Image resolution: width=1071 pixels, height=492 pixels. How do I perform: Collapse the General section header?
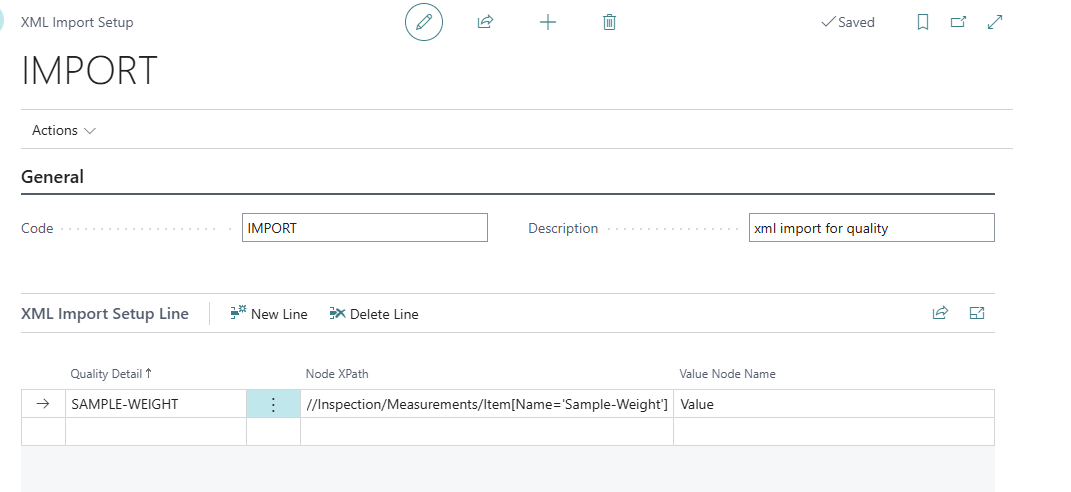[53, 176]
